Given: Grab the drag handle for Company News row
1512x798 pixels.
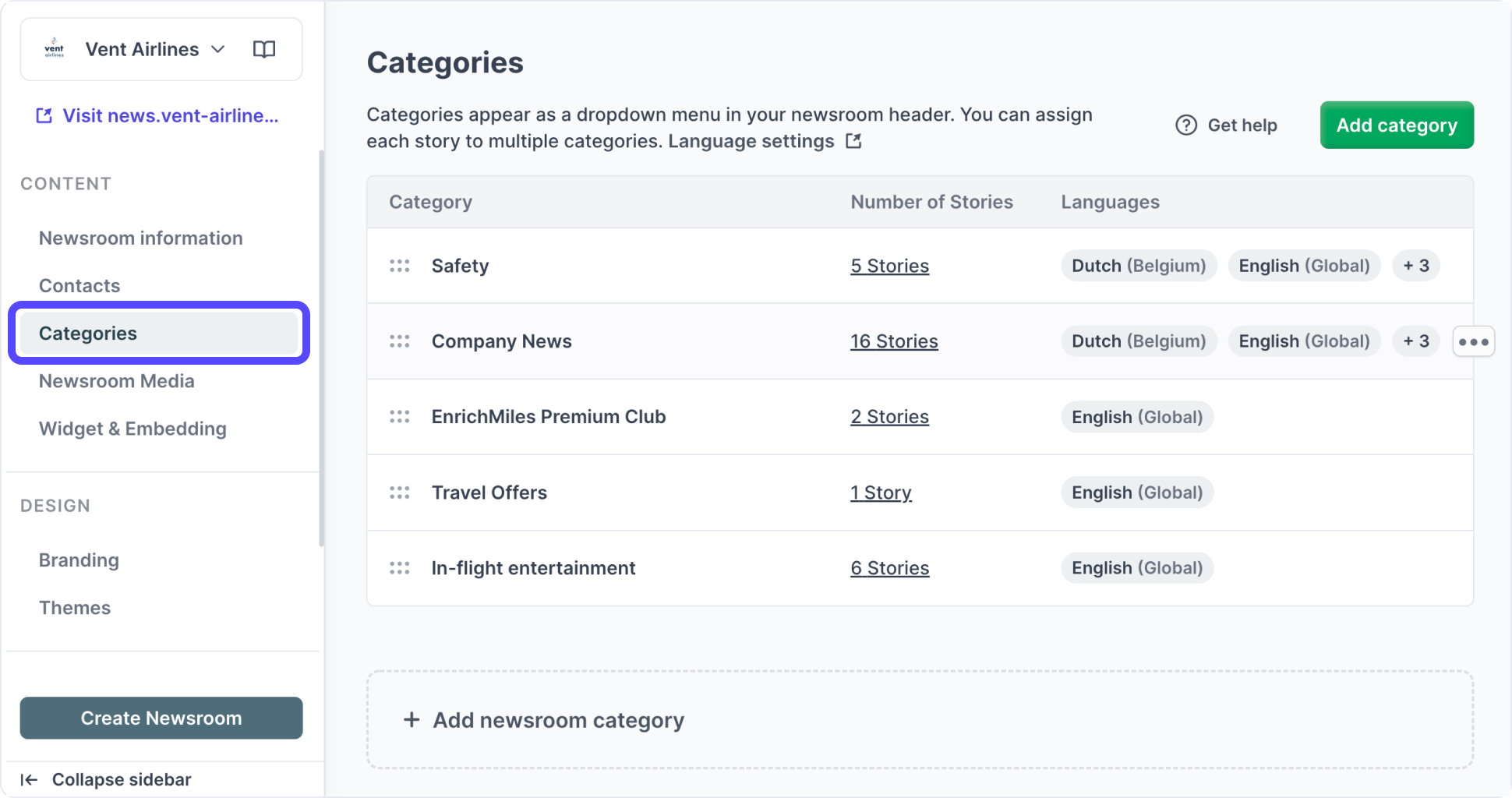Looking at the screenshot, I should point(400,341).
